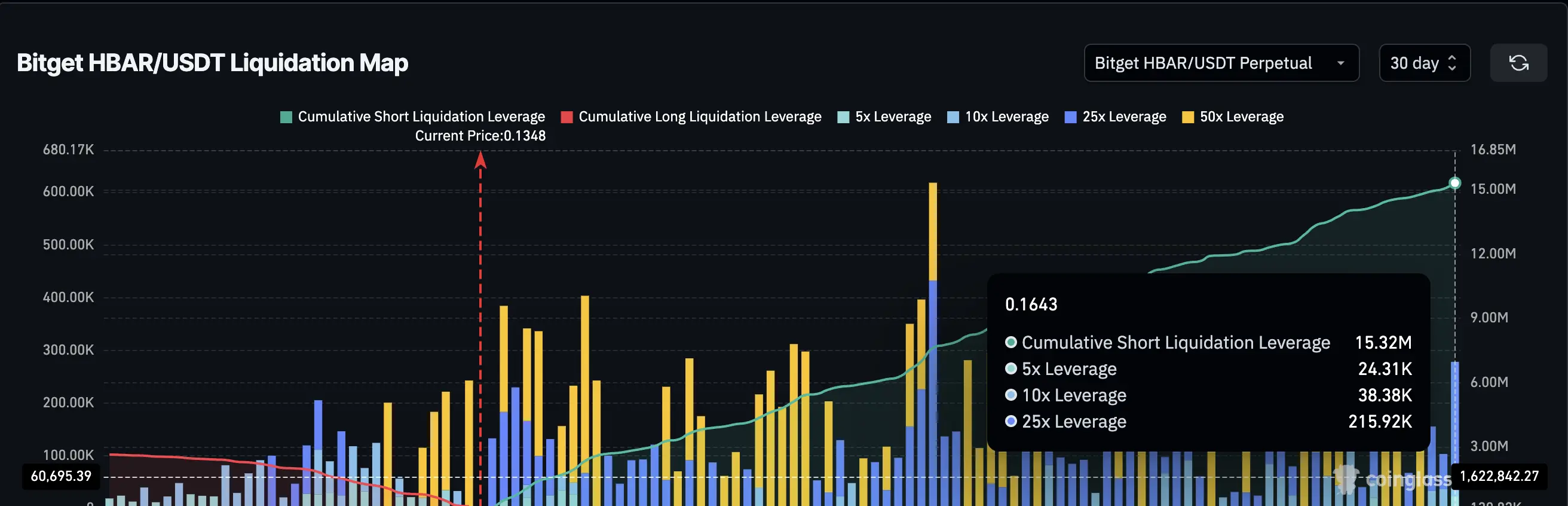This screenshot has height=506, width=1568.
Task: Click the cumulative short line endpoint dot
Action: tap(1455, 182)
